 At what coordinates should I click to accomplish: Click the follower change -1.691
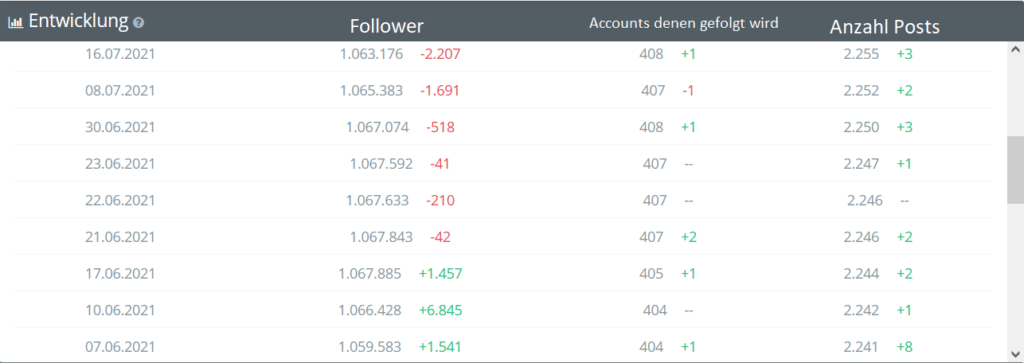(440, 90)
